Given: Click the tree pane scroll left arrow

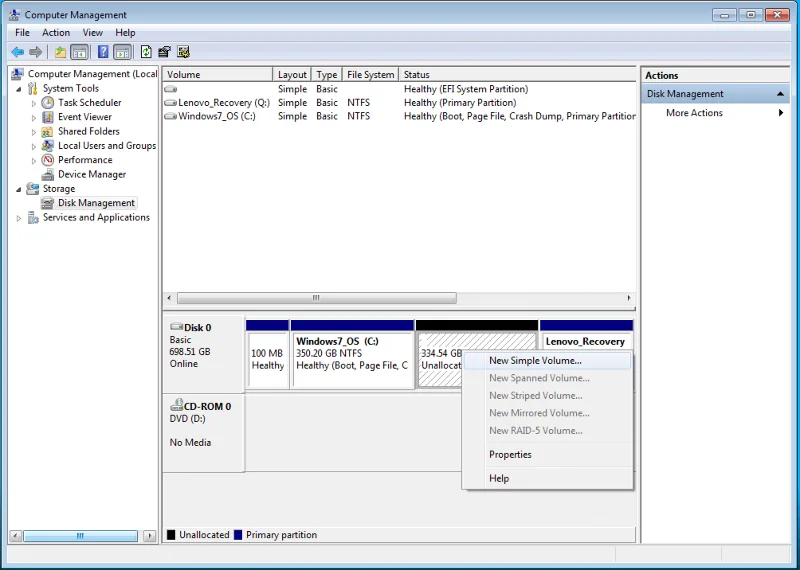Looking at the screenshot, I should coord(15,536).
